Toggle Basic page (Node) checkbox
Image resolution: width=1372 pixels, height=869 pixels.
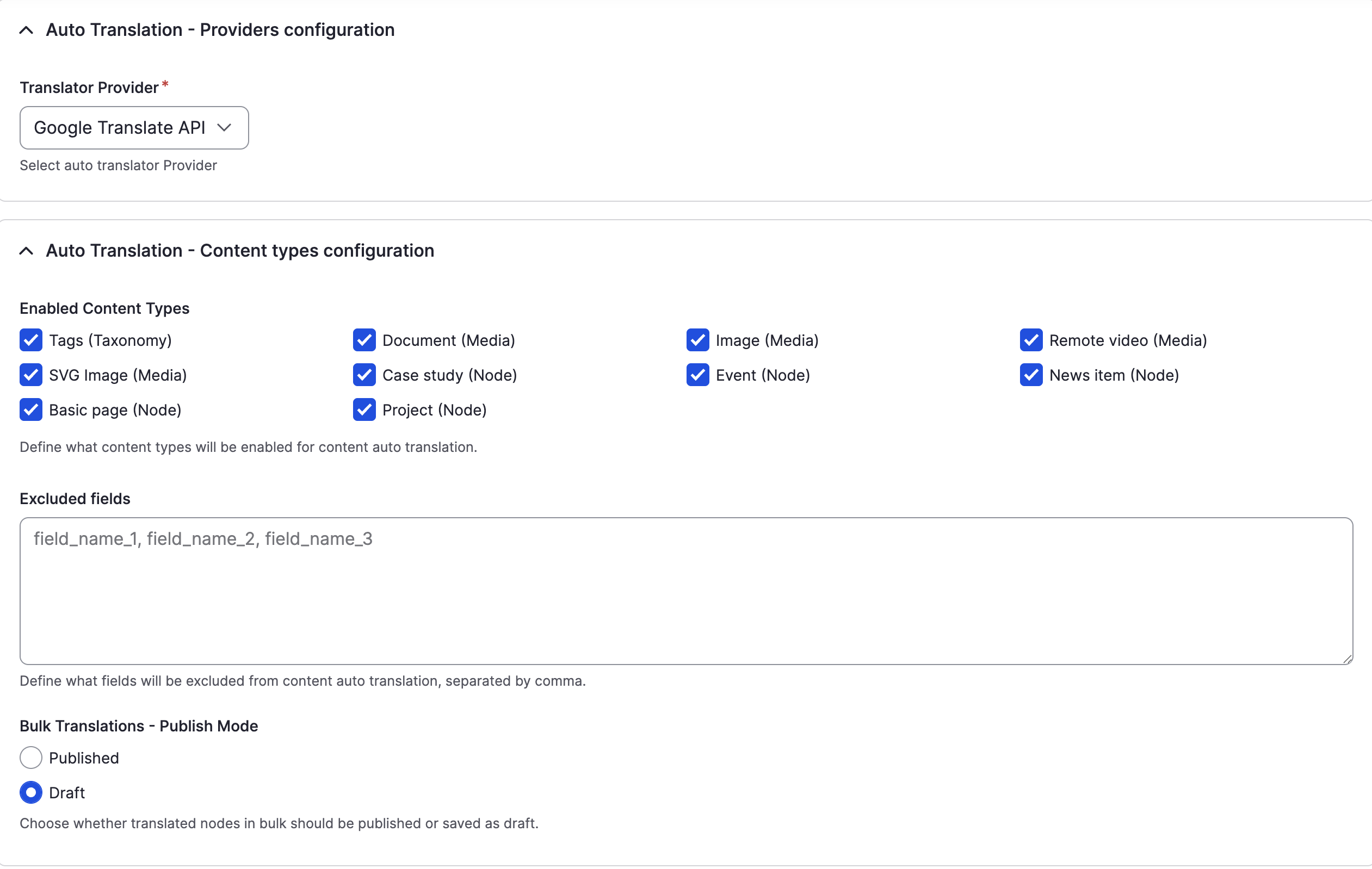coord(31,410)
